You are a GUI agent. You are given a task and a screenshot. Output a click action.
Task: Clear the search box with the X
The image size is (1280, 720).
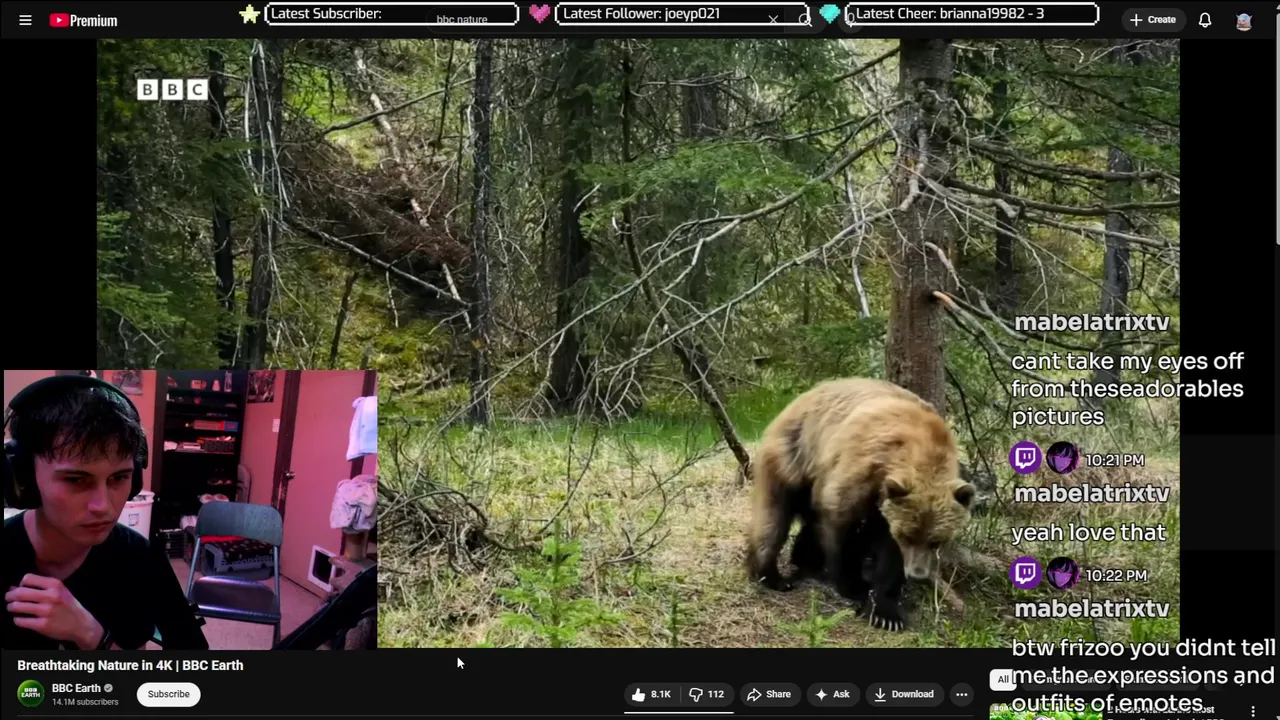point(773,19)
